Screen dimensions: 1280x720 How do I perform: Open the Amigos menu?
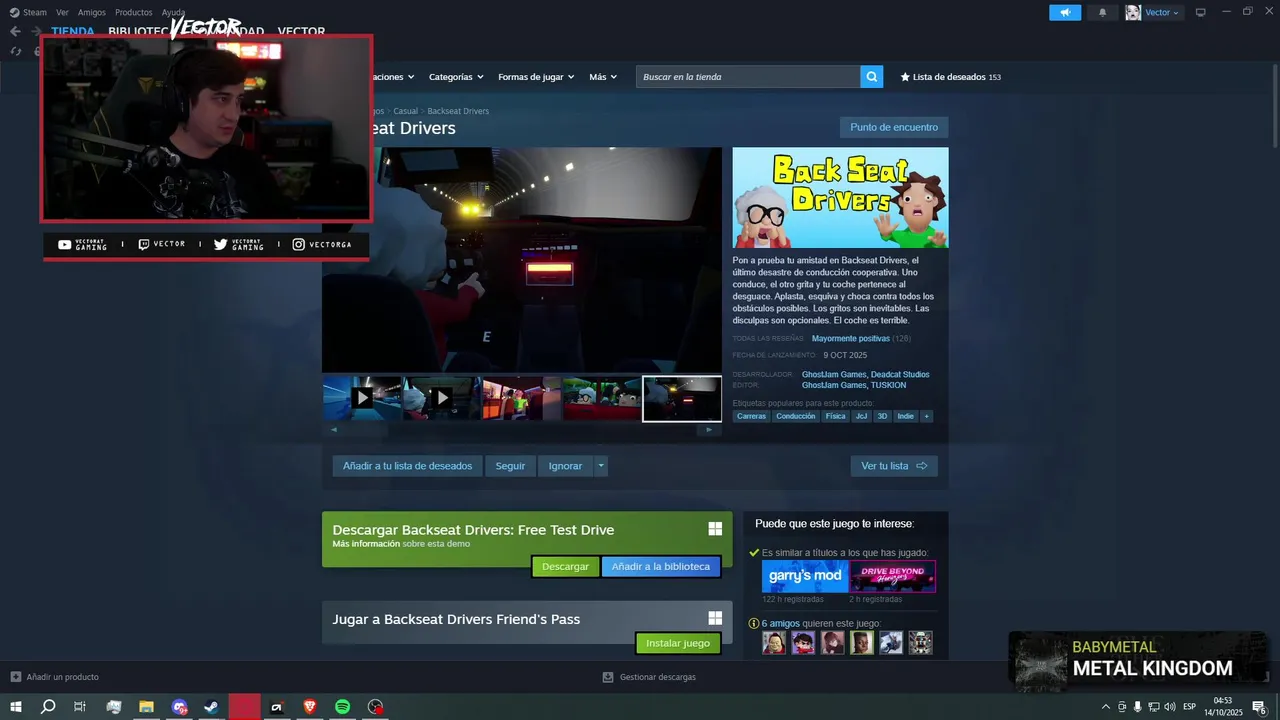click(x=92, y=12)
